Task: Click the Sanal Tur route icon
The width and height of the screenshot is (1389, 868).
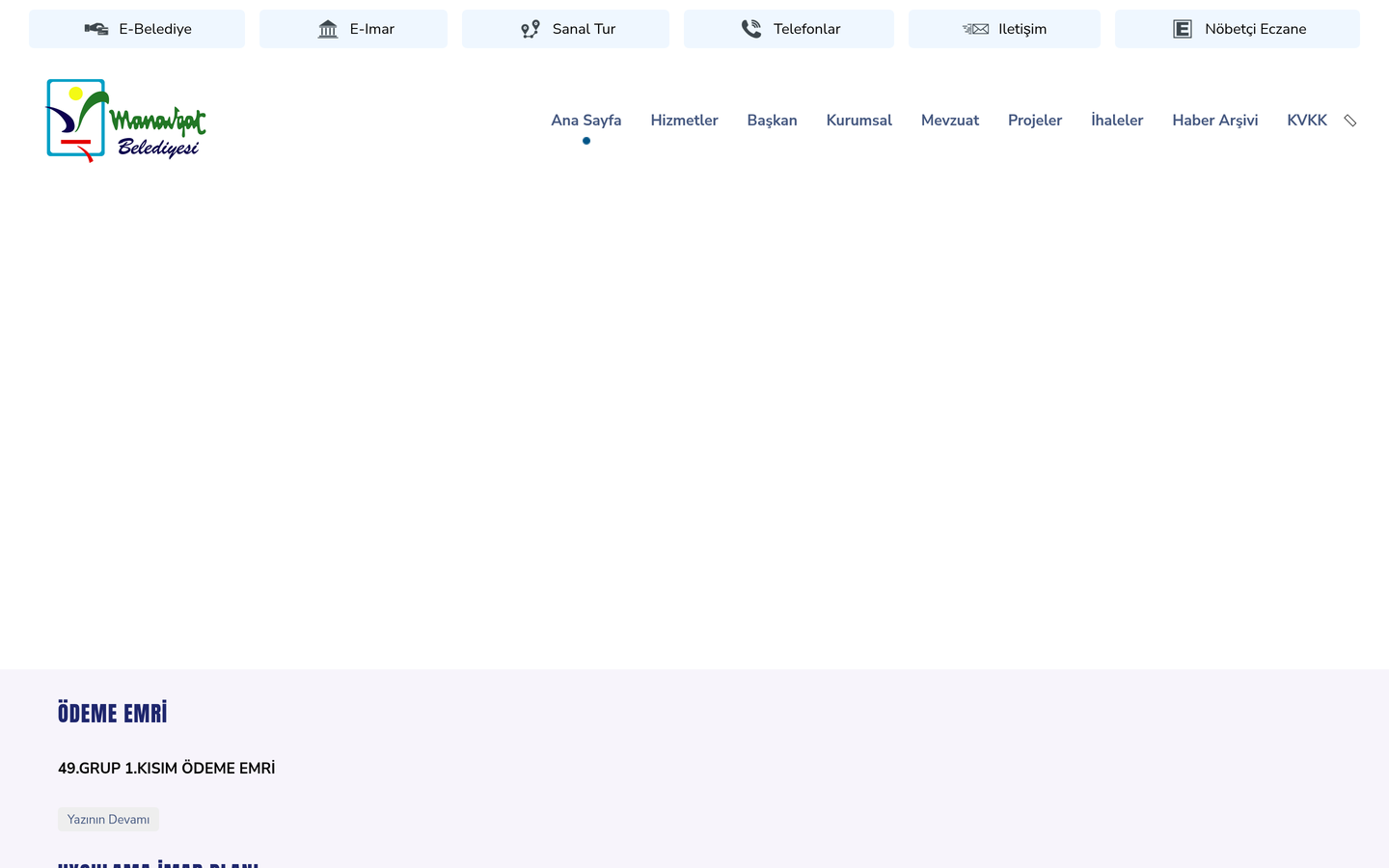Action: pyautogui.click(x=531, y=29)
